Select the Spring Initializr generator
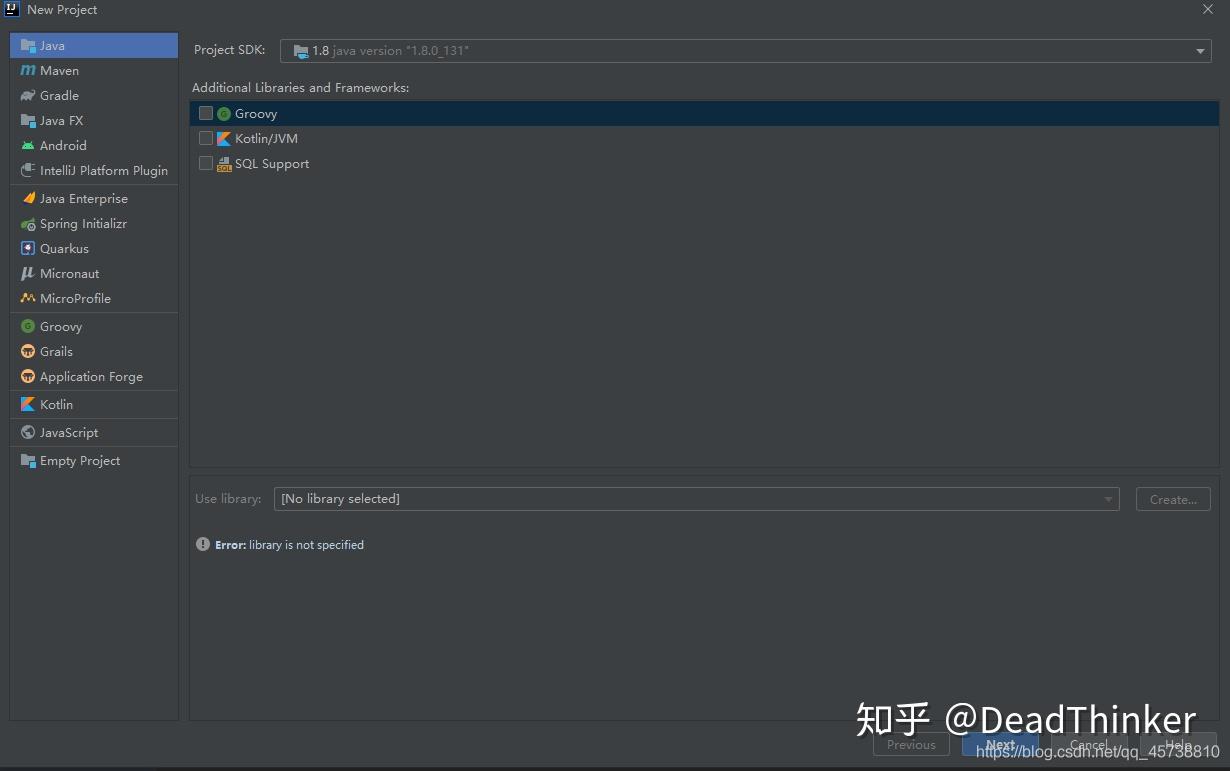This screenshot has height=771, width=1230. [82, 223]
